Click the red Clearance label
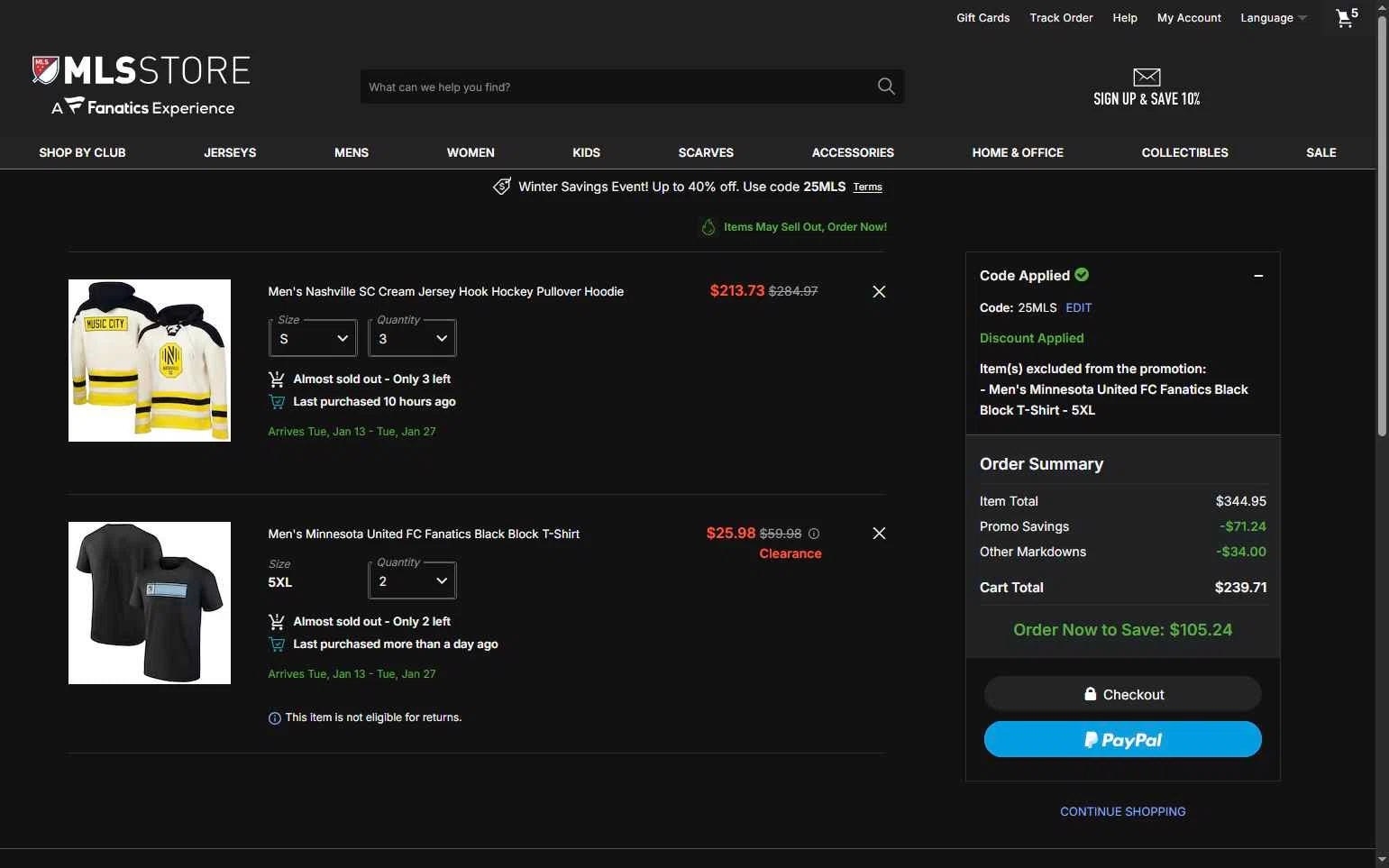This screenshot has height=868, width=1389. click(790, 553)
